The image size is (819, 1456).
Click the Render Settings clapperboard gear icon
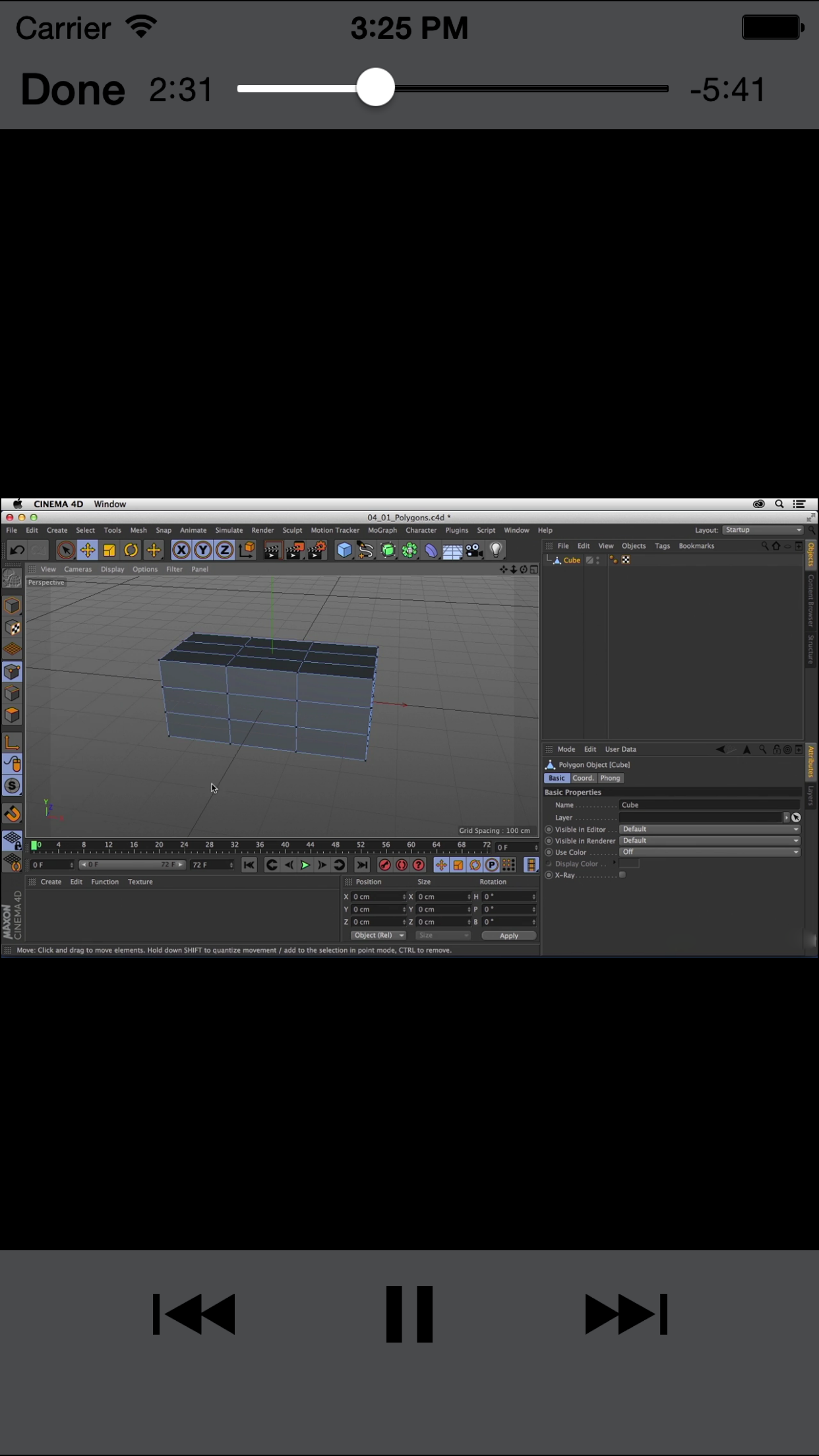click(x=317, y=550)
